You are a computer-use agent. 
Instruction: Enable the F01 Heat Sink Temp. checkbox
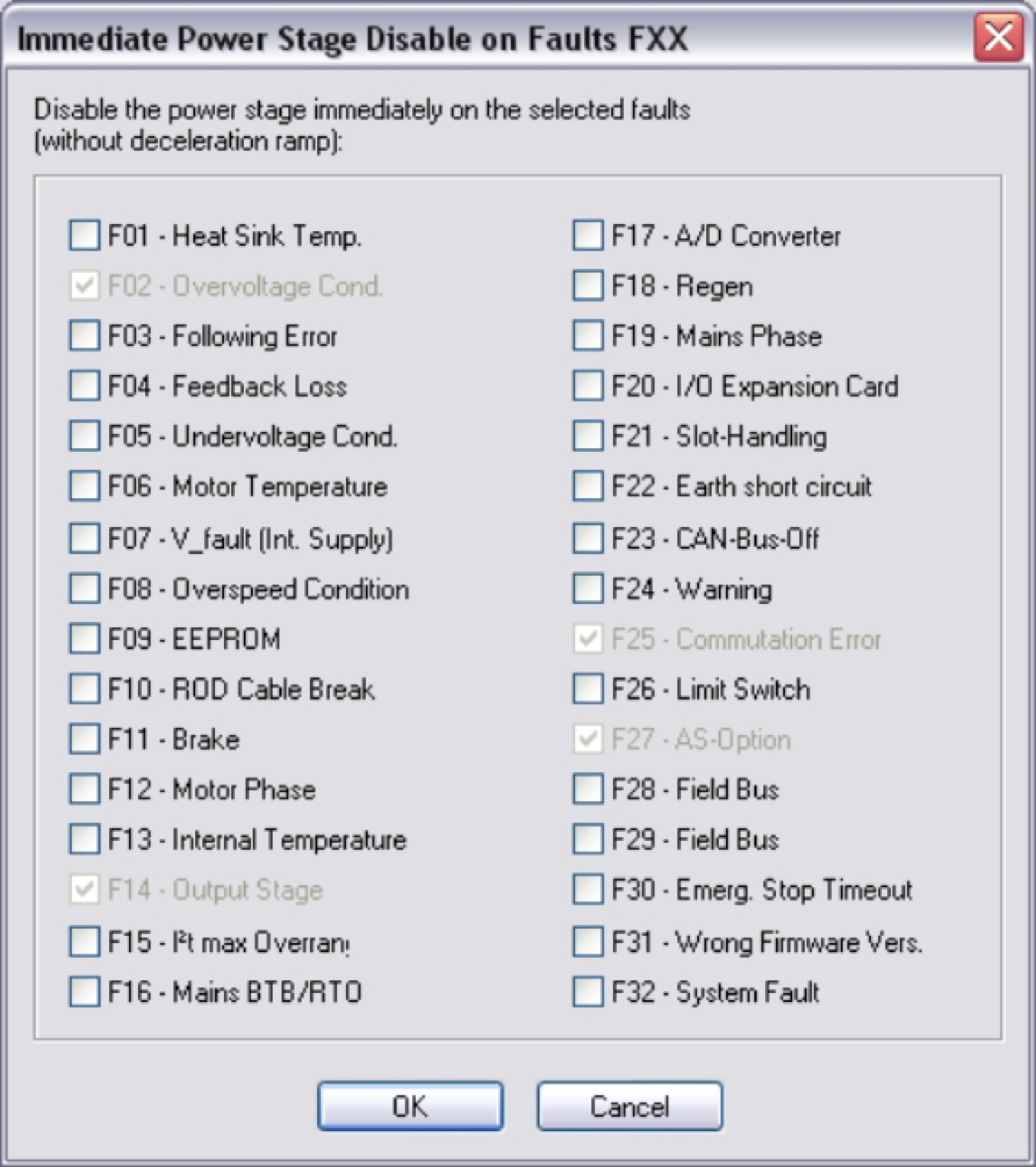pos(85,235)
